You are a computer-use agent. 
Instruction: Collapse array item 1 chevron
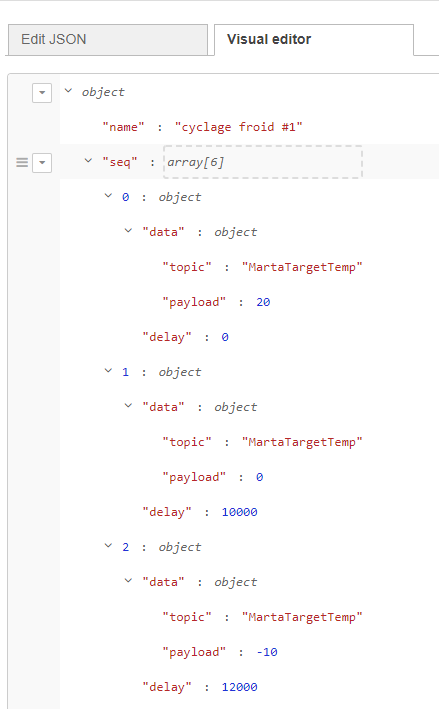pos(108,371)
